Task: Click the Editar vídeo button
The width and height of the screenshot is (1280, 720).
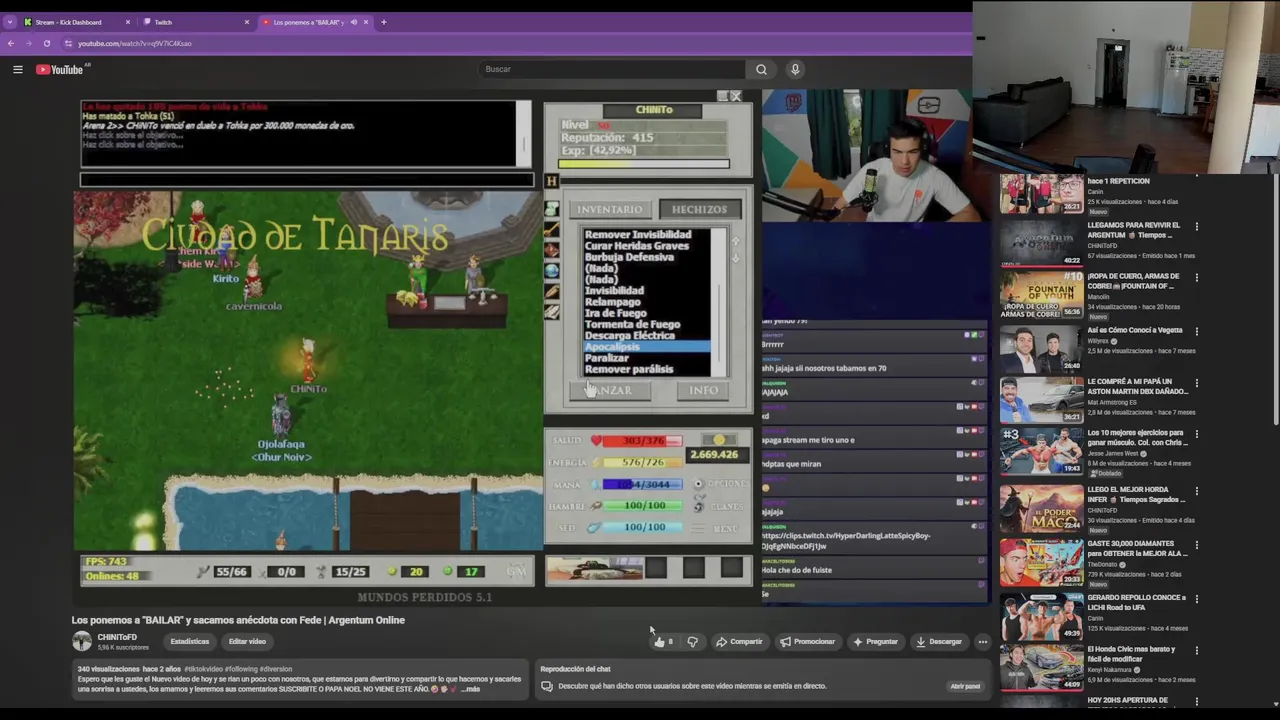Action: click(247, 642)
